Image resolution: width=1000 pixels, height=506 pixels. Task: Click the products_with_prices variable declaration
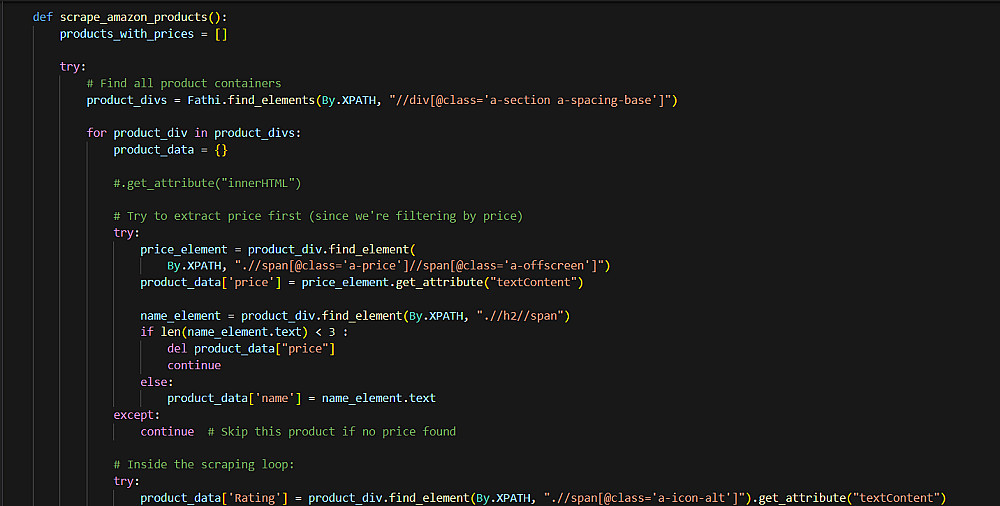point(143,34)
